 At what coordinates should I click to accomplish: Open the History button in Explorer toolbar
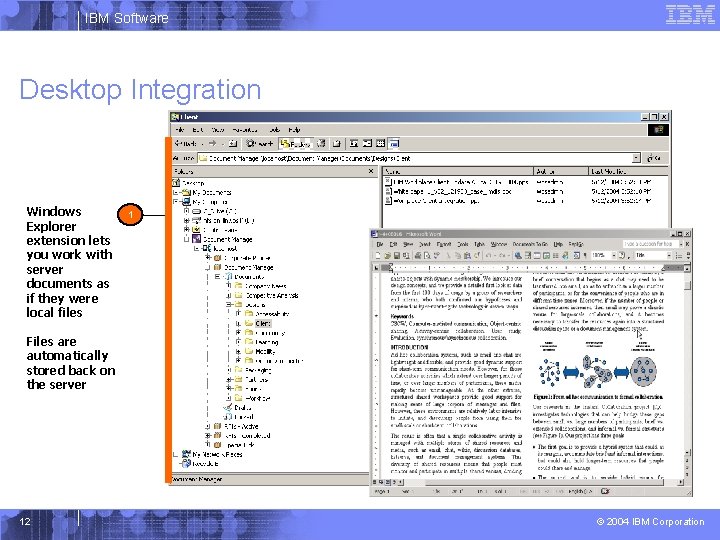click(x=321, y=144)
